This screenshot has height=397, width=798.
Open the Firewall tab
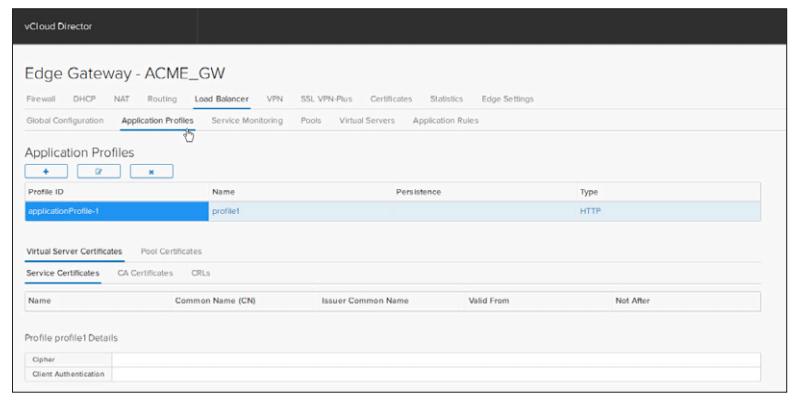coord(40,99)
